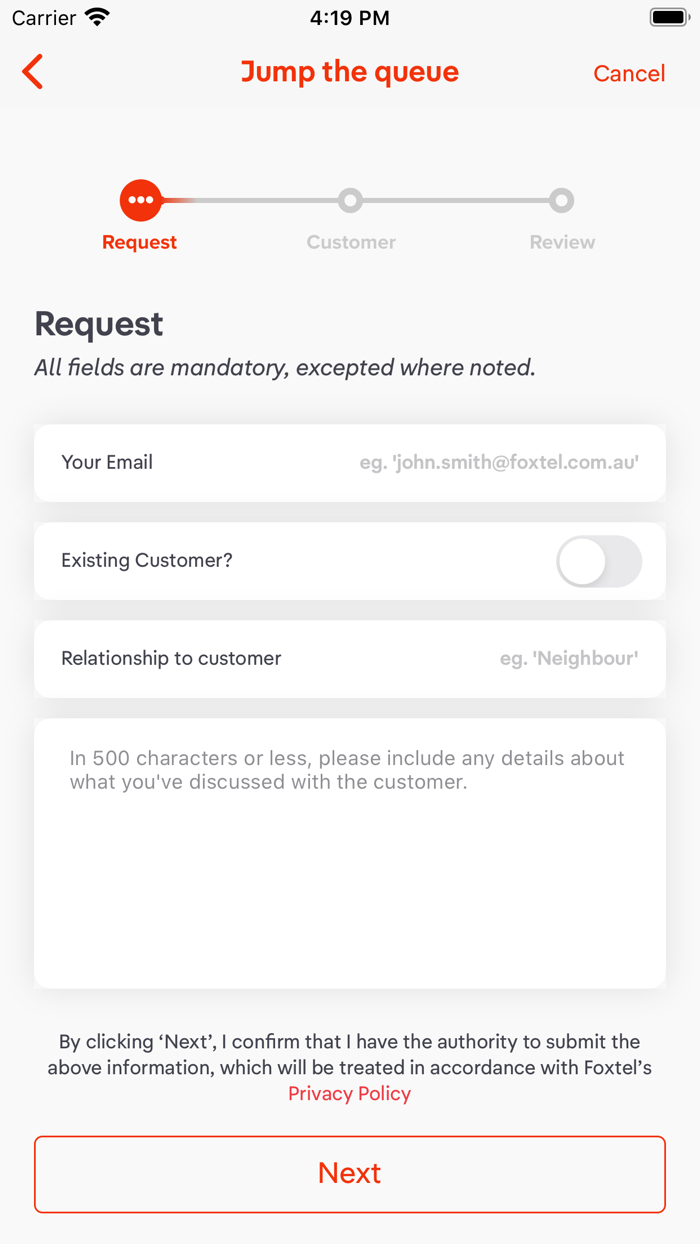Toggle the Existing Customer switch
700x1244 pixels.
pyautogui.click(x=598, y=561)
